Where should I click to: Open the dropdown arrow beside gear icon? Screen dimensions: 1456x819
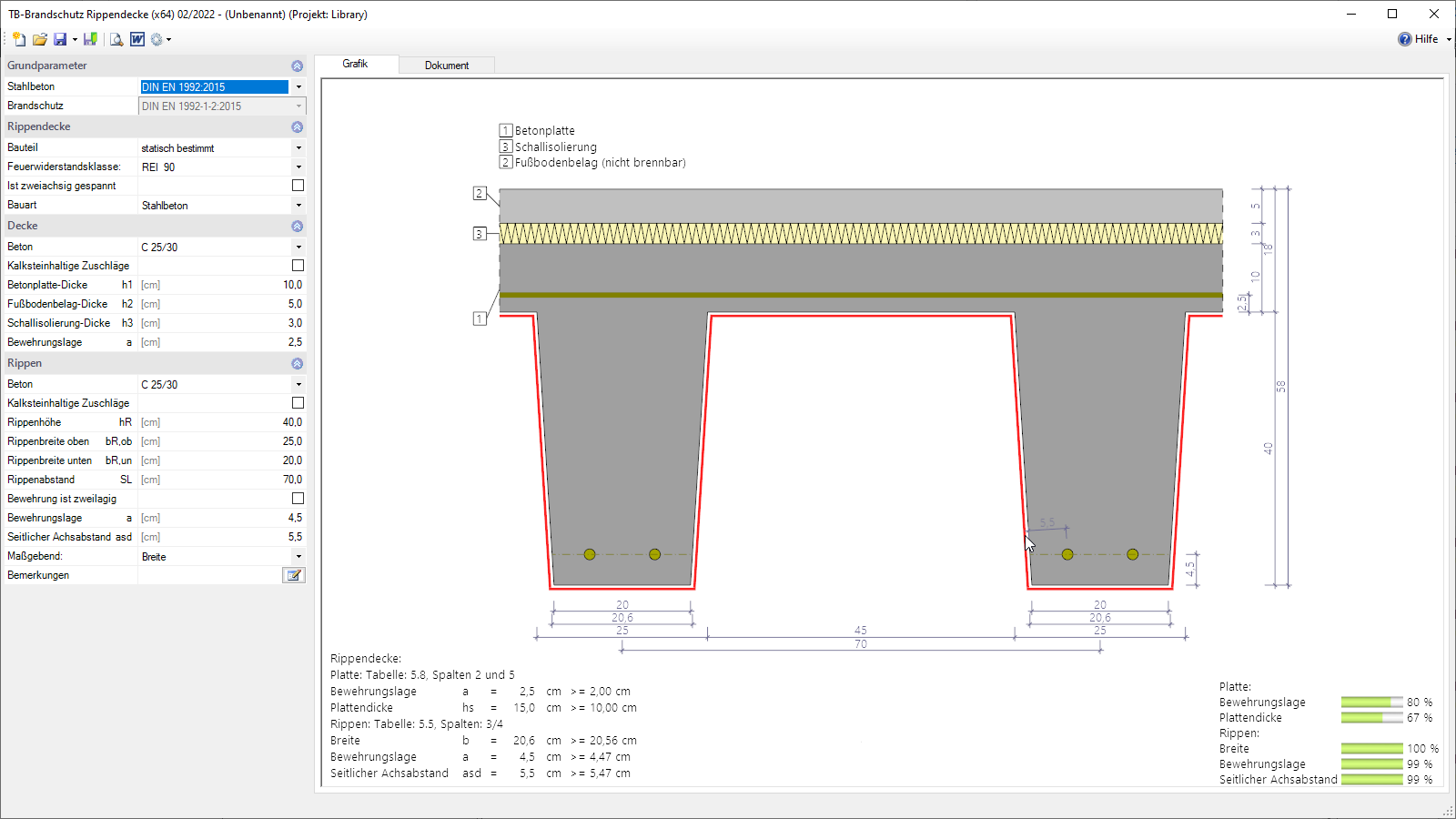coord(168,40)
